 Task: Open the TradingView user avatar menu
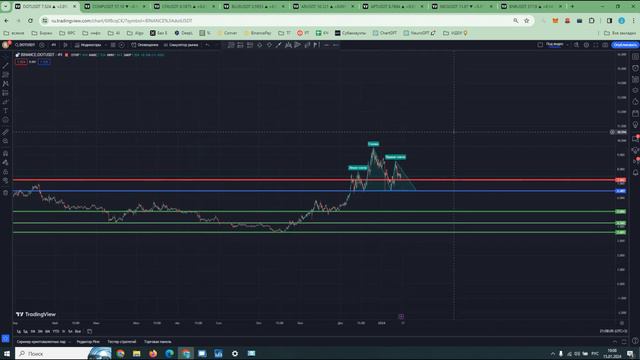coord(6,45)
